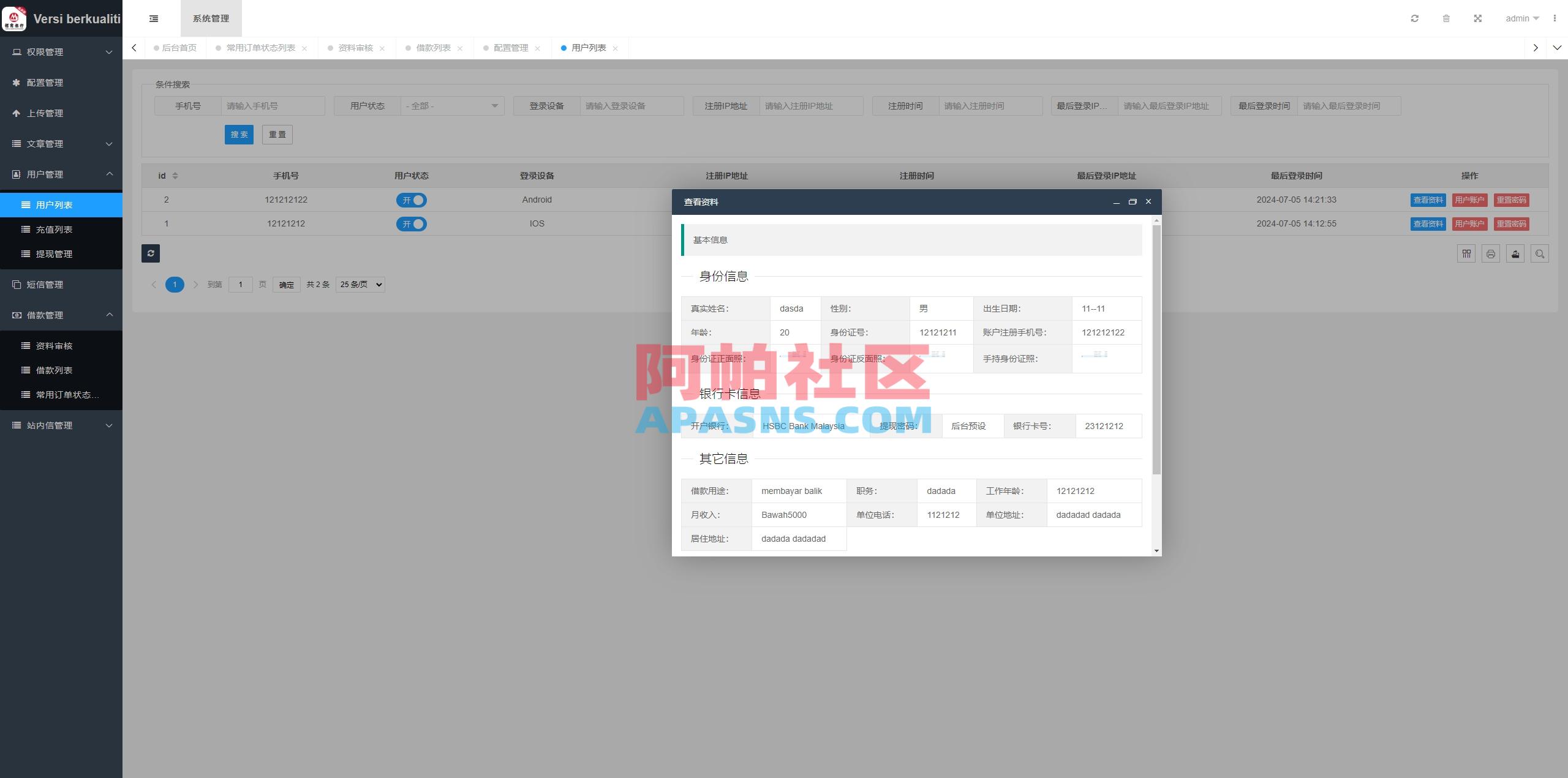Click the phone number search input field
1568x778 pixels.
coord(272,105)
